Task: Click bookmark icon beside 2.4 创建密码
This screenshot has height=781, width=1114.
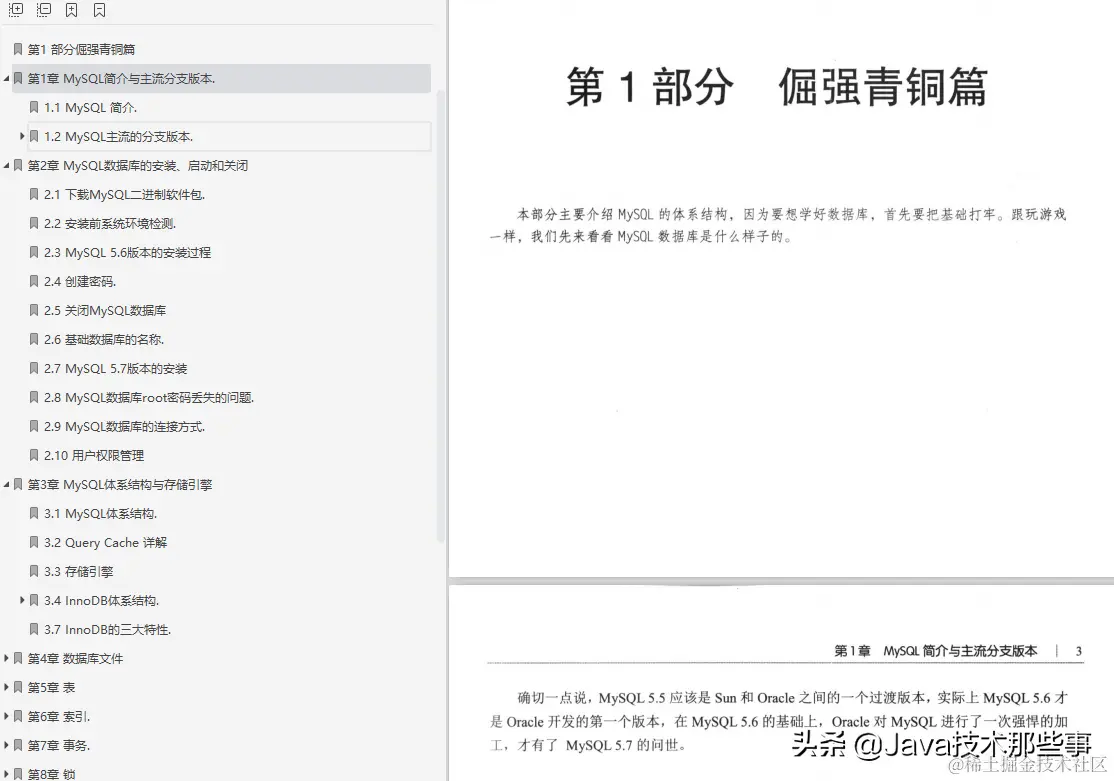Action: pyautogui.click(x=33, y=281)
